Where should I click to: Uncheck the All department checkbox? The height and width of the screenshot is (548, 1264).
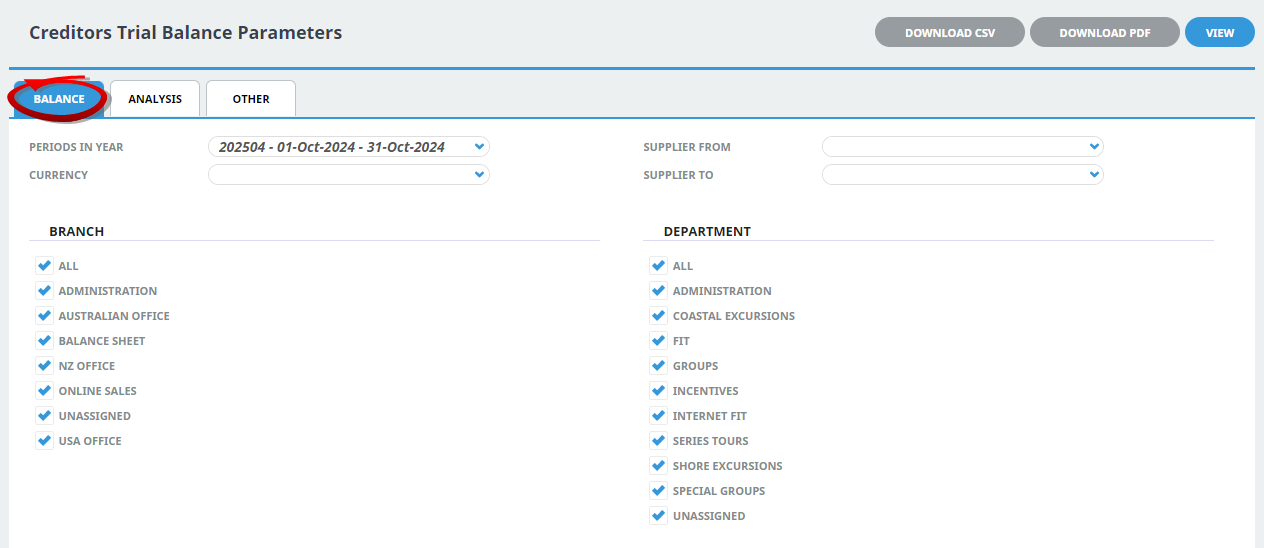point(658,266)
